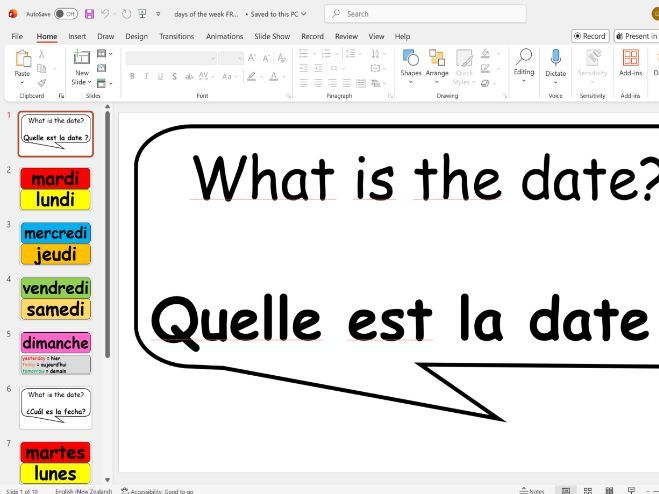This screenshot has height=494, width=659.
Task: Toggle Bold formatting
Action: click(132, 76)
